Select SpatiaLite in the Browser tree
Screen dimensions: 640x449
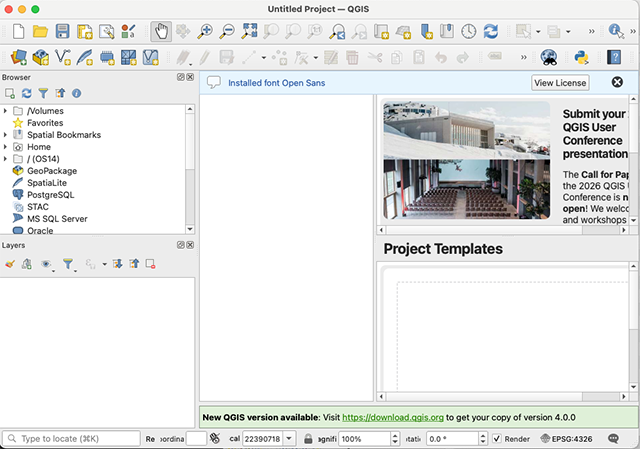point(47,183)
